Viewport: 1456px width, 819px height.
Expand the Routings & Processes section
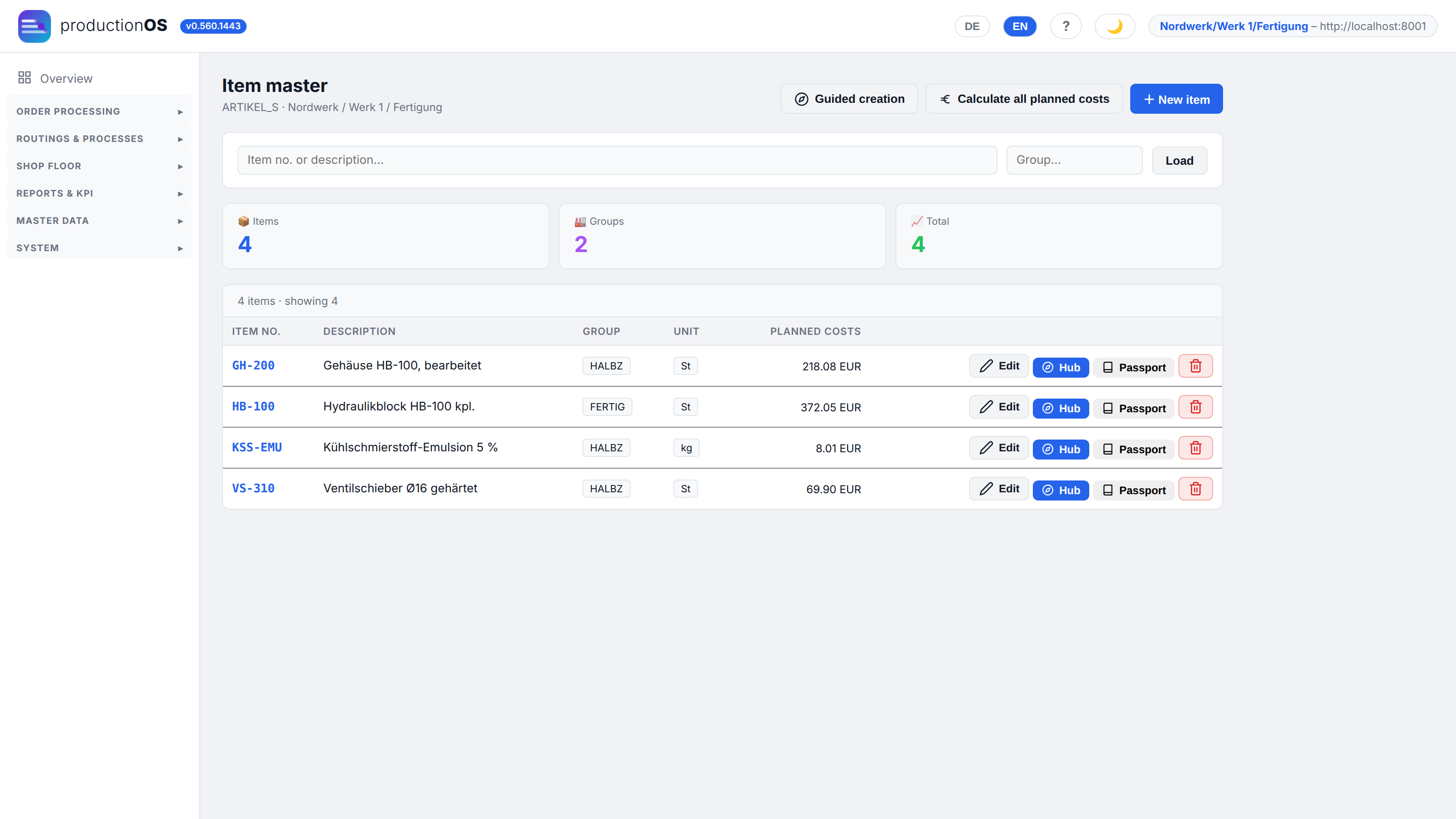coord(100,138)
